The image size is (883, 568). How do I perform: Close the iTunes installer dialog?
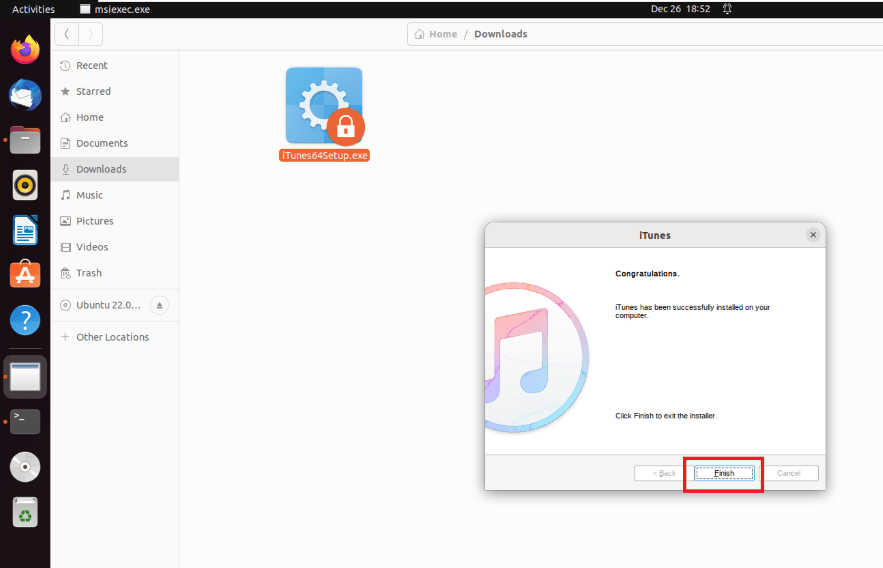click(813, 235)
